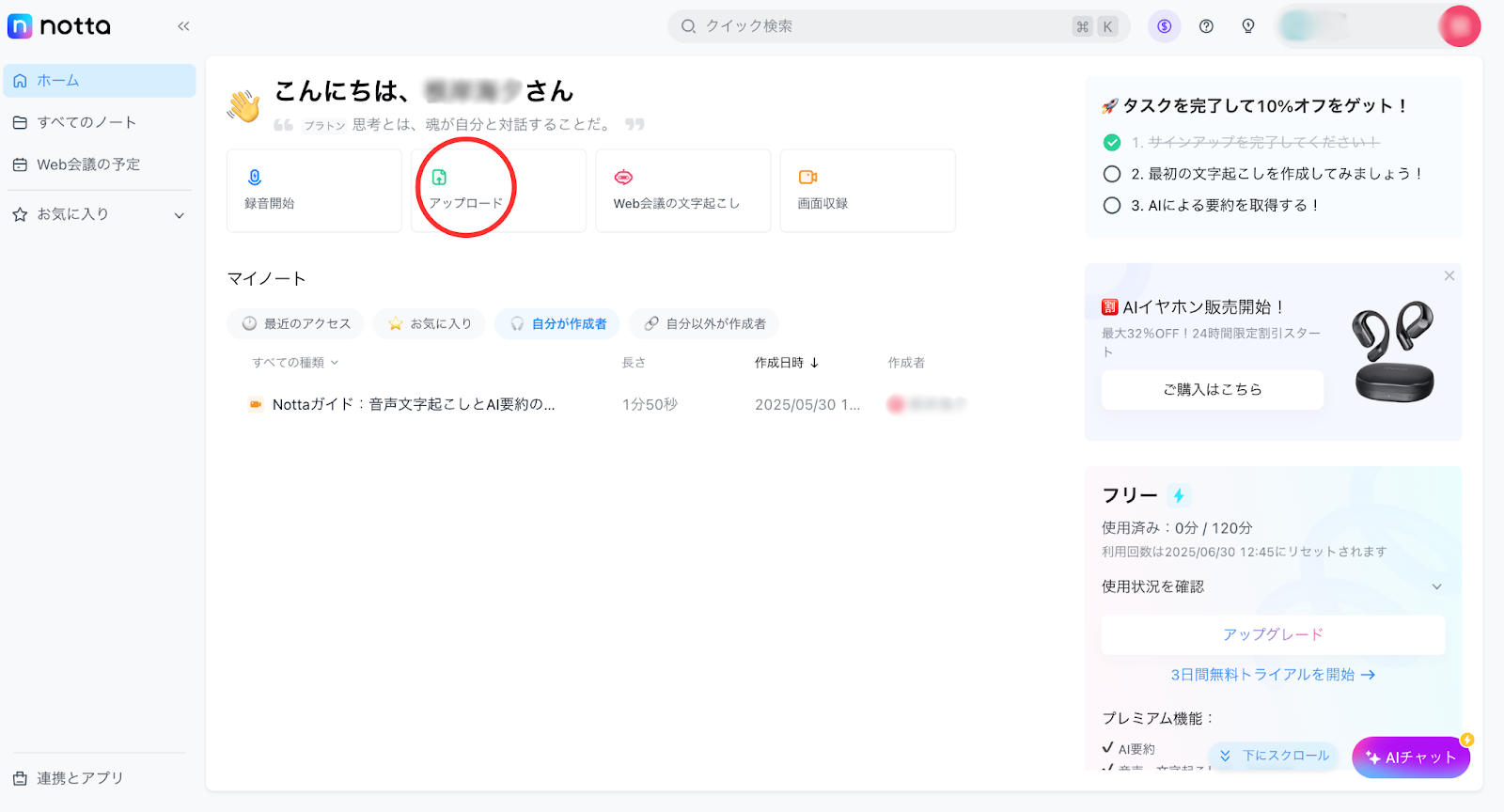The height and width of the screenshot is (812, 1504).
Task: Open すべてのノート in sidebar
Action: 86,123
